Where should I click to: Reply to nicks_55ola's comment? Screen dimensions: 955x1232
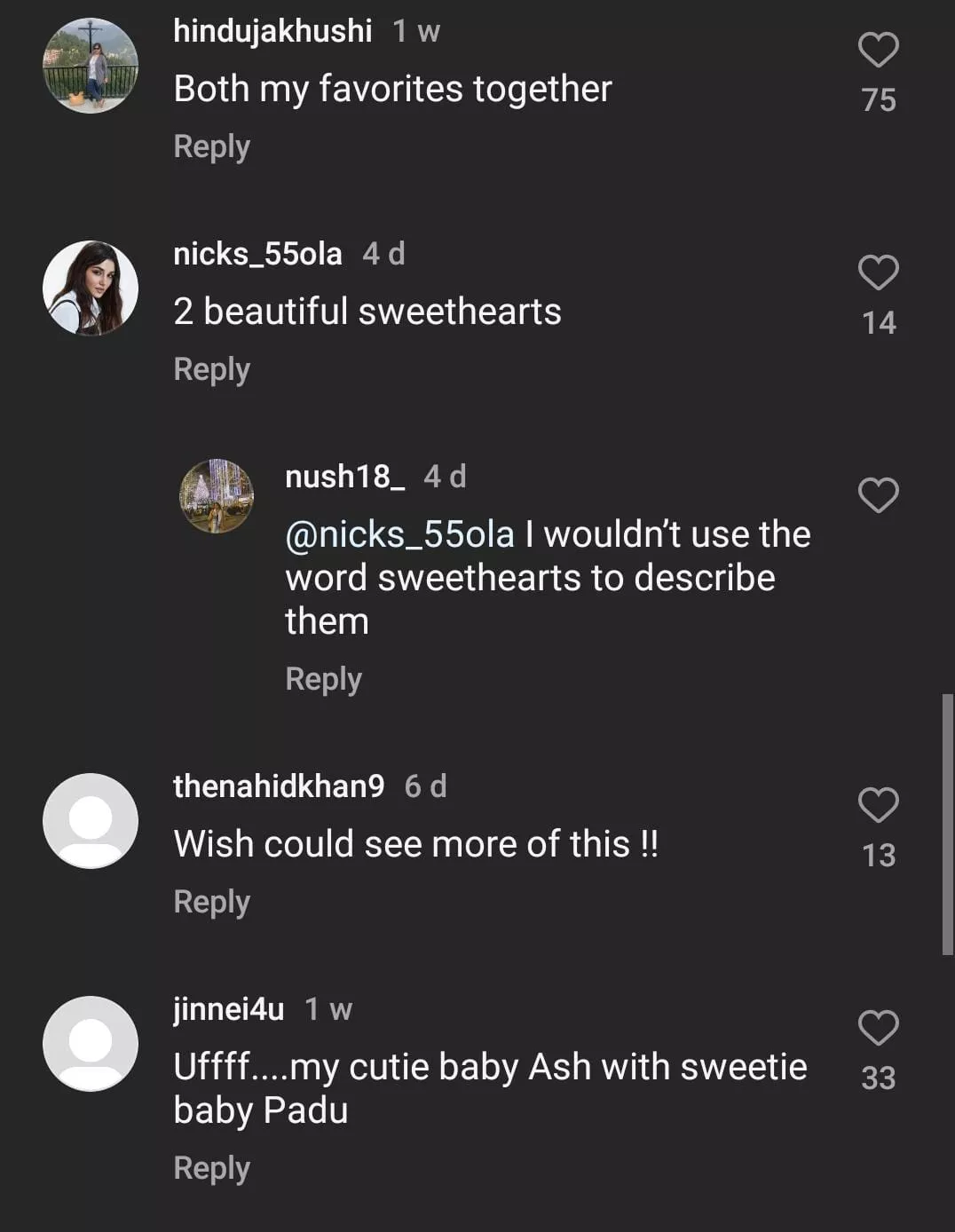(211, 369)
